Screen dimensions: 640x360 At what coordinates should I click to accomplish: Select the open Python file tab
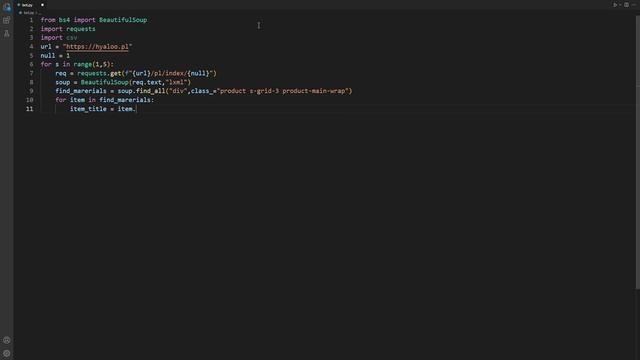[31, 5]
